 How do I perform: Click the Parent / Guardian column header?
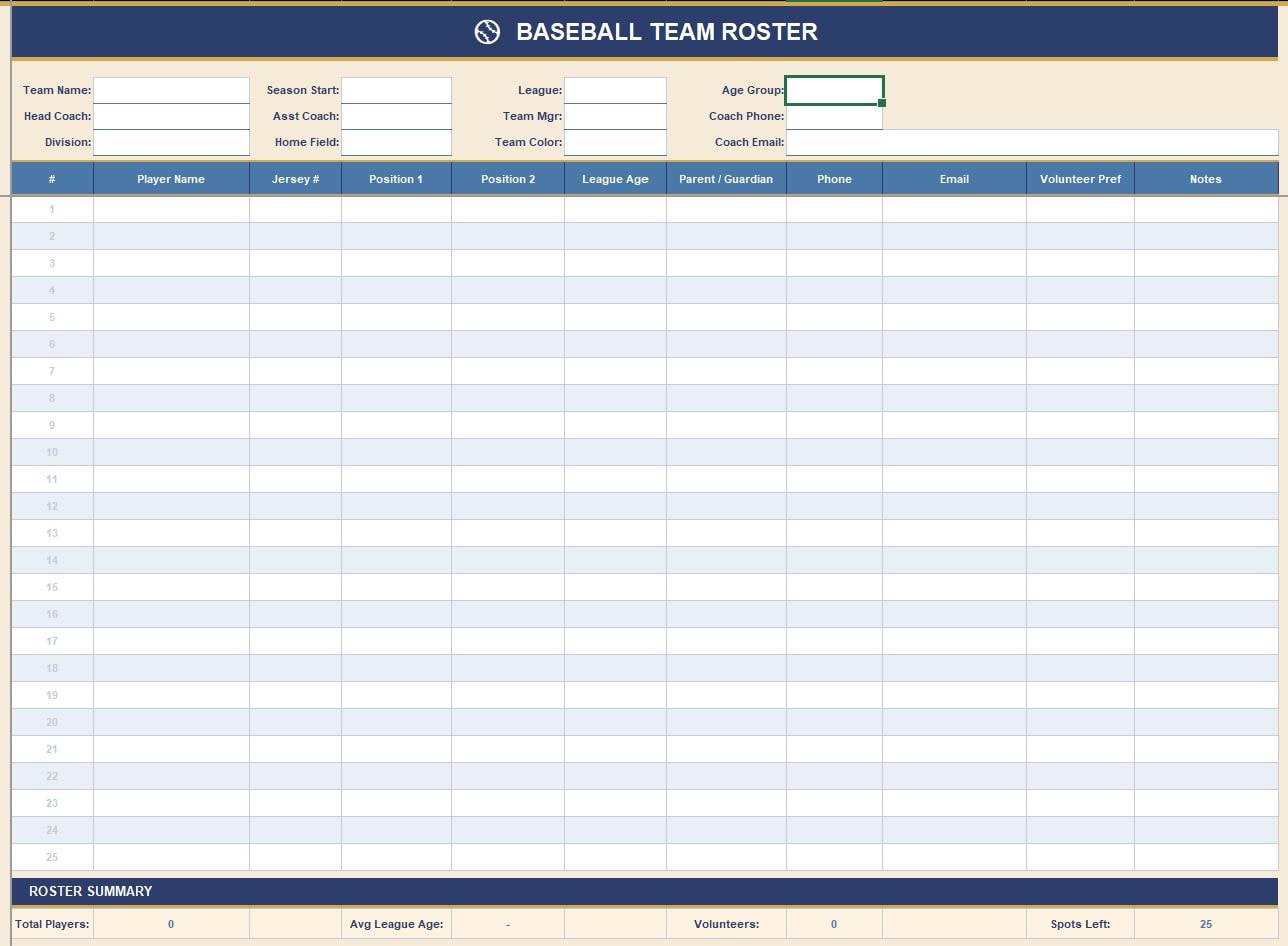coord(726,179)
